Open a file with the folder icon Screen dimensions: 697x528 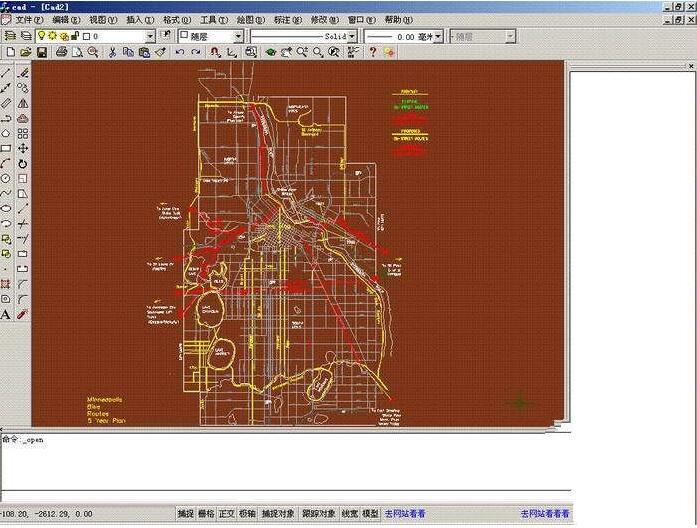click(26, 52)
